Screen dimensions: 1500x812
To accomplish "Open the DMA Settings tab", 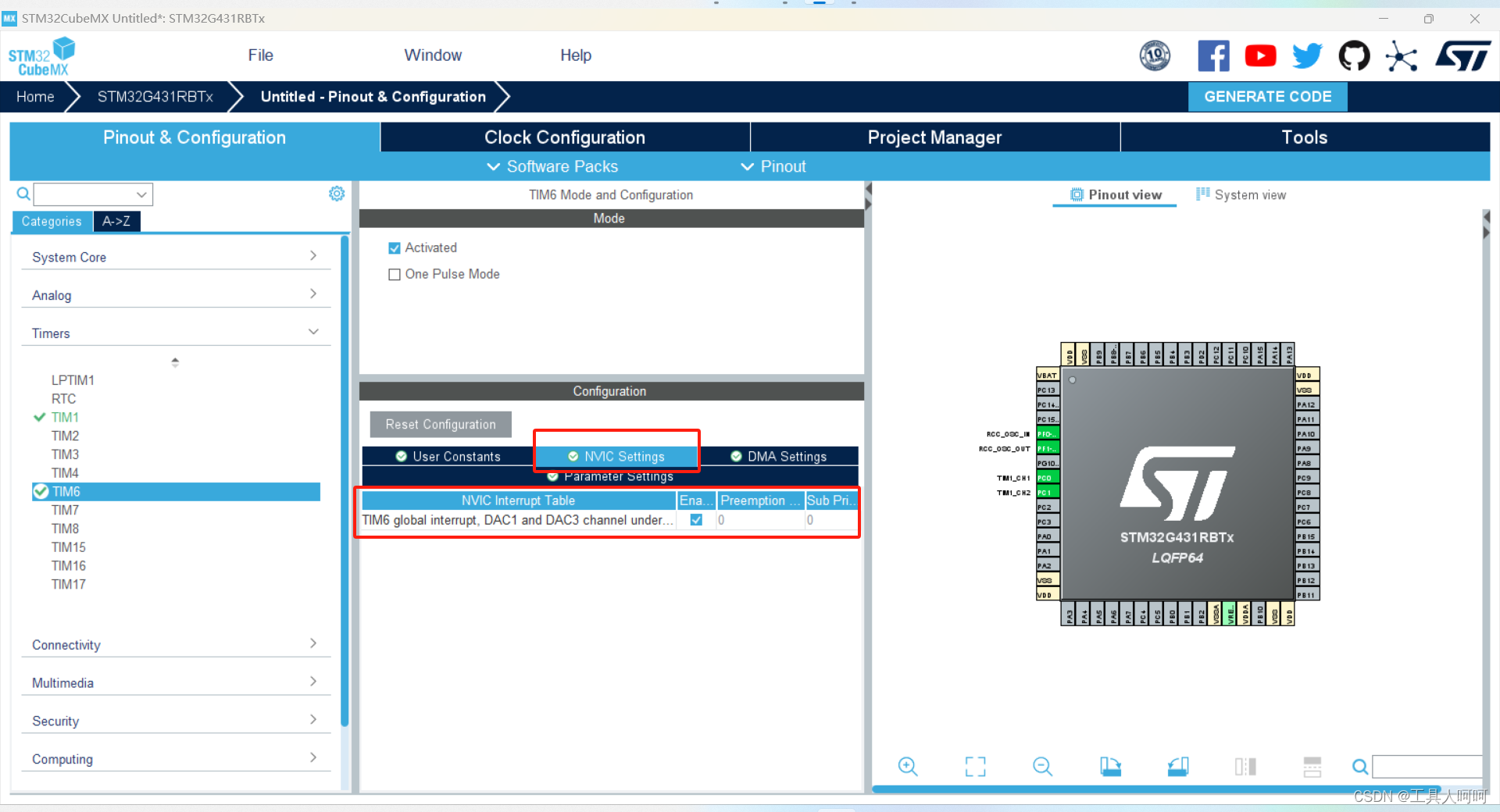I will (x=778, y=457).
